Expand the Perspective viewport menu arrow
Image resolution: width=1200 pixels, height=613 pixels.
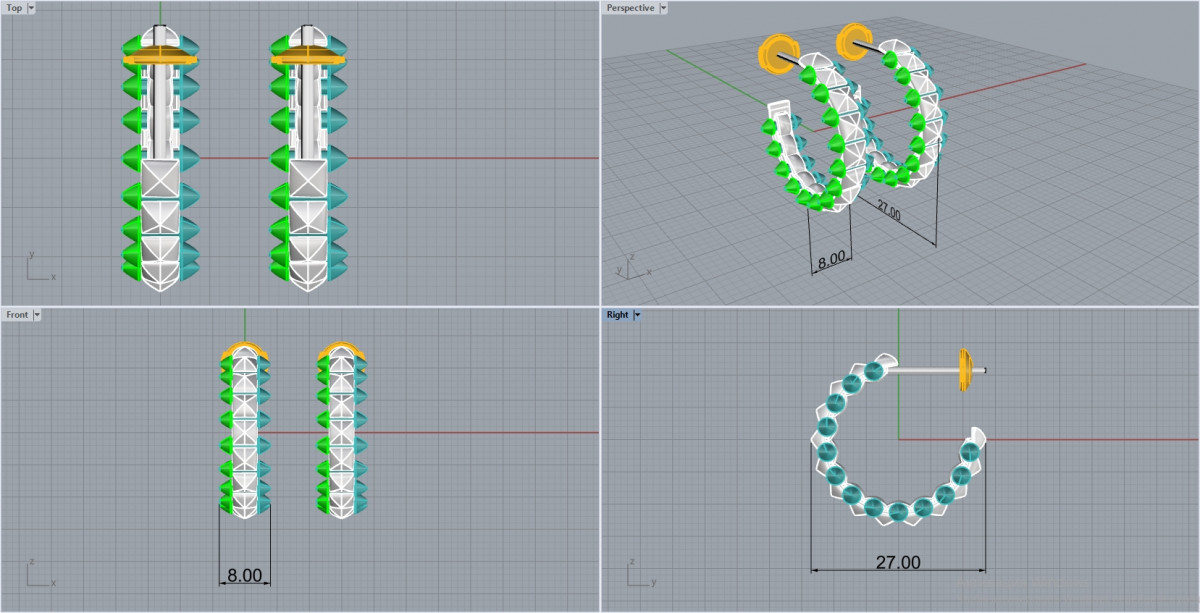(663, 8)
